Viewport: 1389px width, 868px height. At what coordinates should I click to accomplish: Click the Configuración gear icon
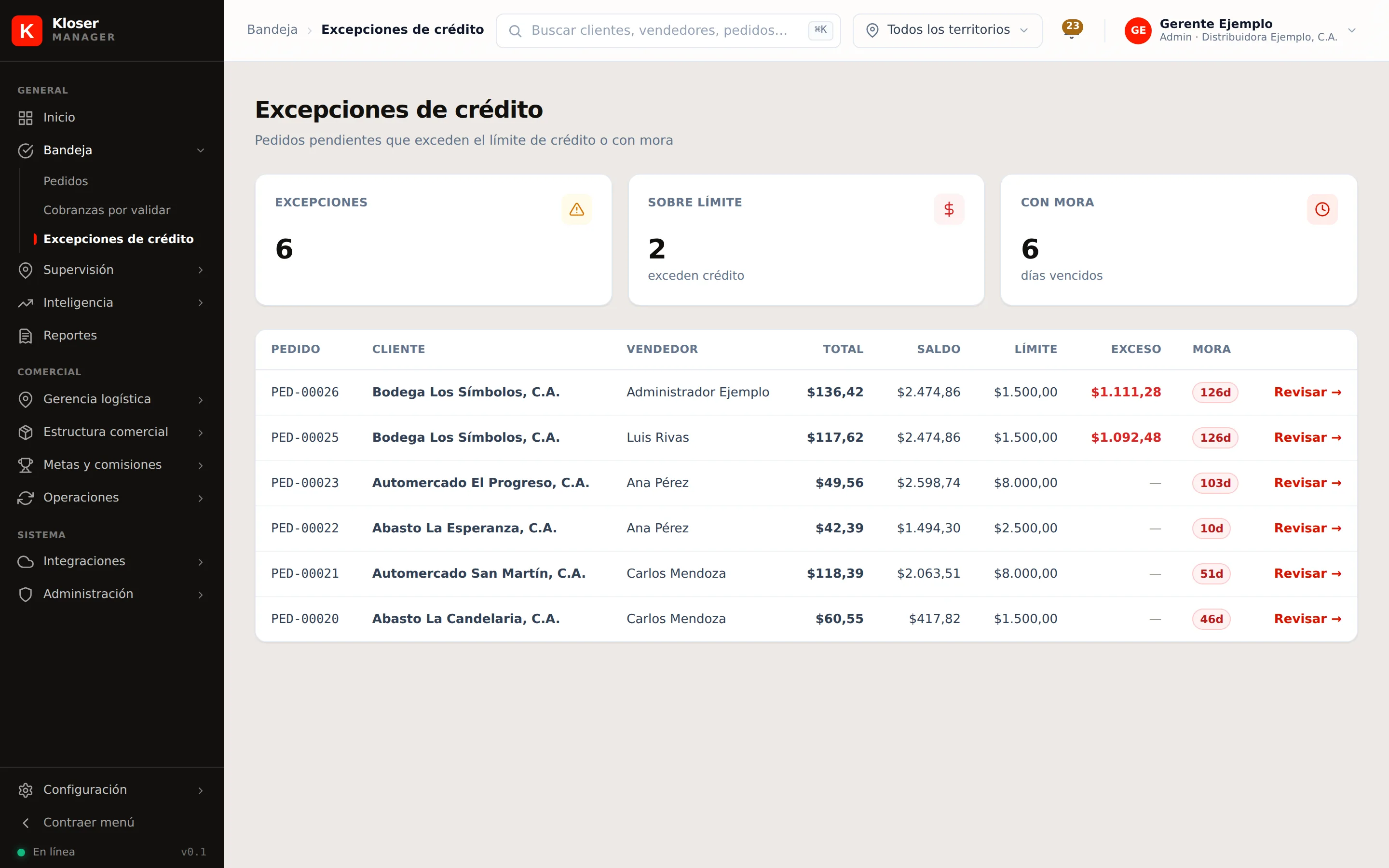(x=25, y=790)
